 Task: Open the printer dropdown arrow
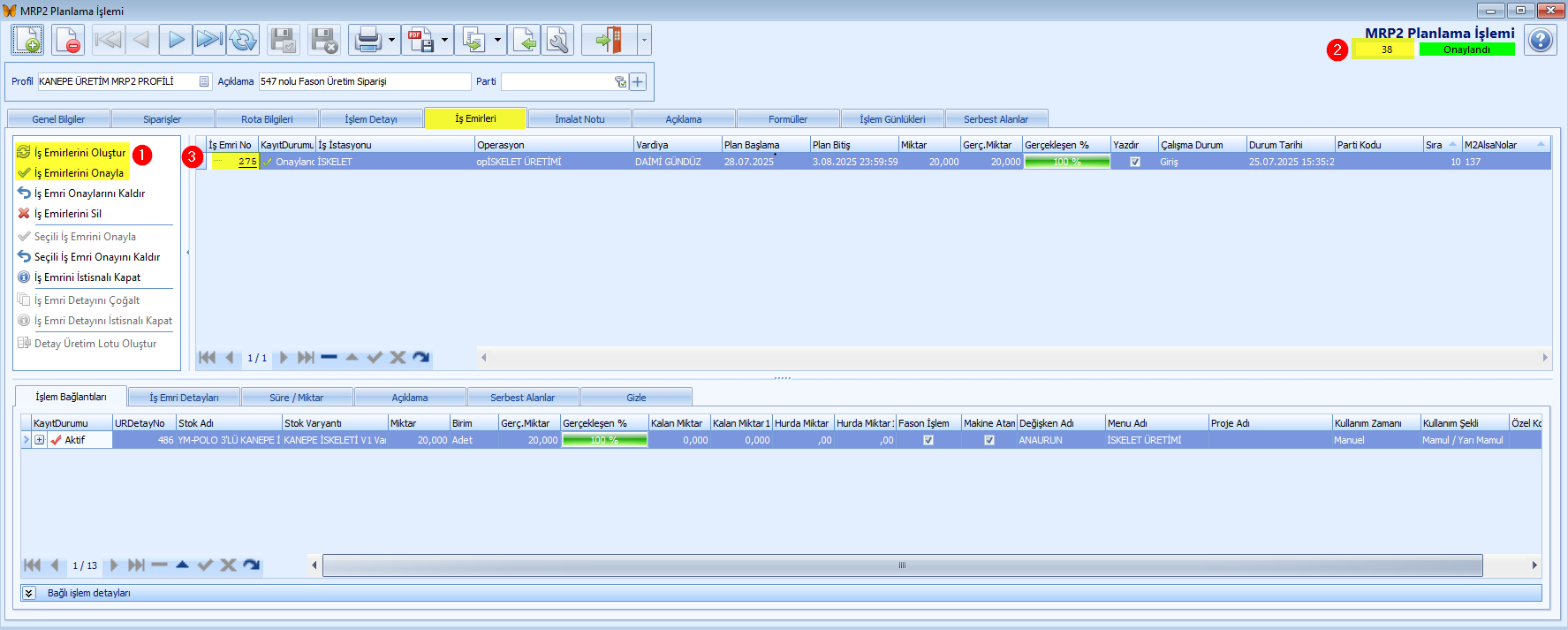pyautogui.click(x=391, y=40)
